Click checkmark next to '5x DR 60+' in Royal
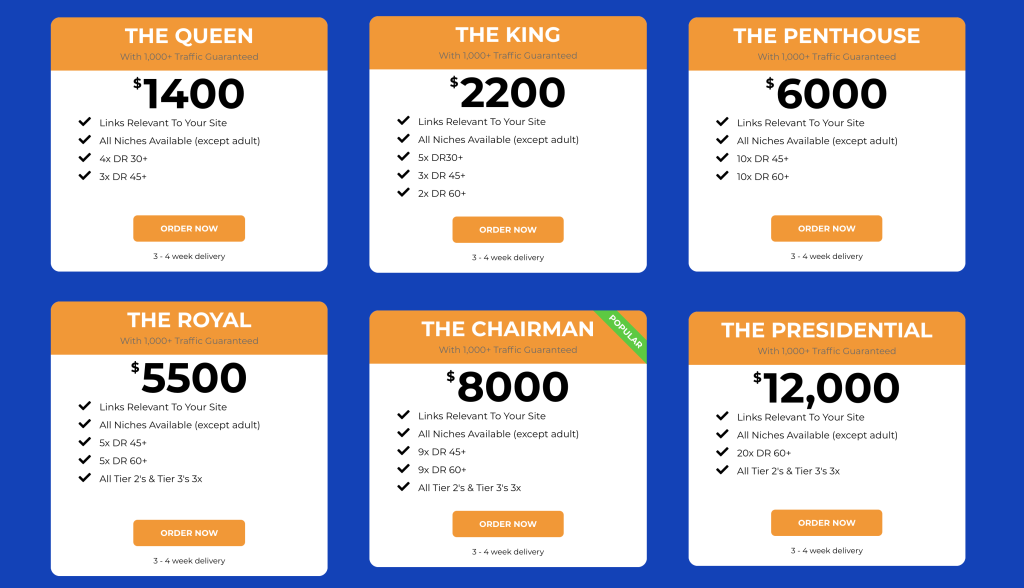1024x588 pixels. (x=85, y=460)
